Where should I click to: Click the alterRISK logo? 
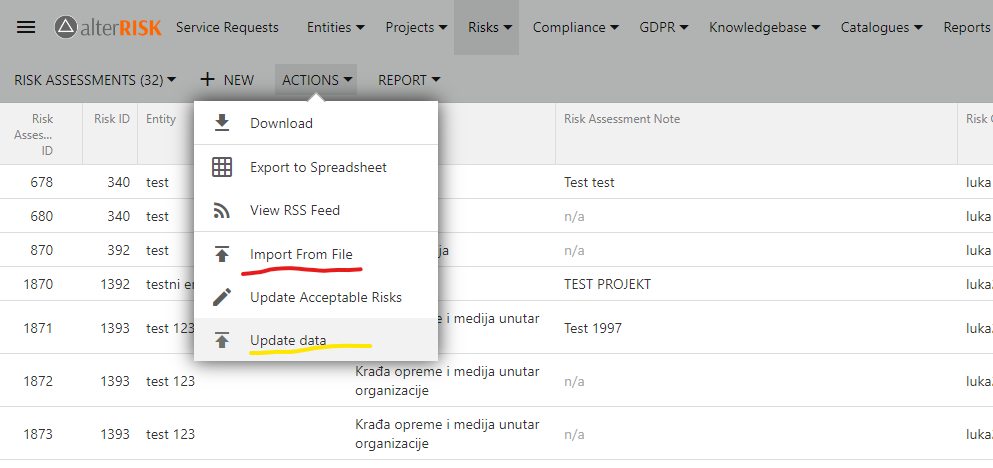tap(108, 27)
